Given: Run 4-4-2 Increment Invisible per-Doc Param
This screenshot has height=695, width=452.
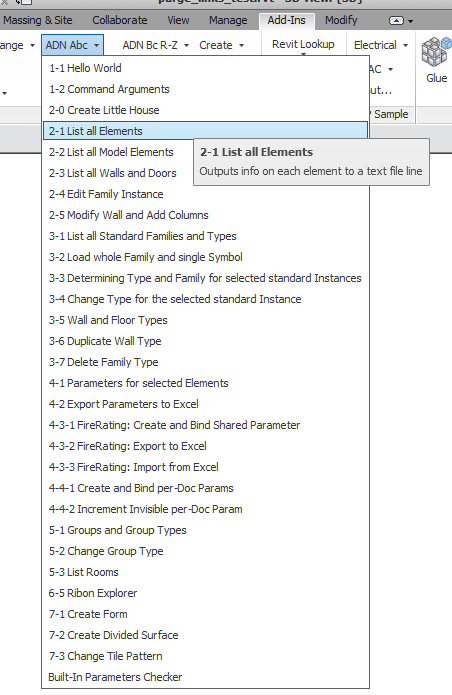Looking at the screenshot, I should [x=206, y=509].
